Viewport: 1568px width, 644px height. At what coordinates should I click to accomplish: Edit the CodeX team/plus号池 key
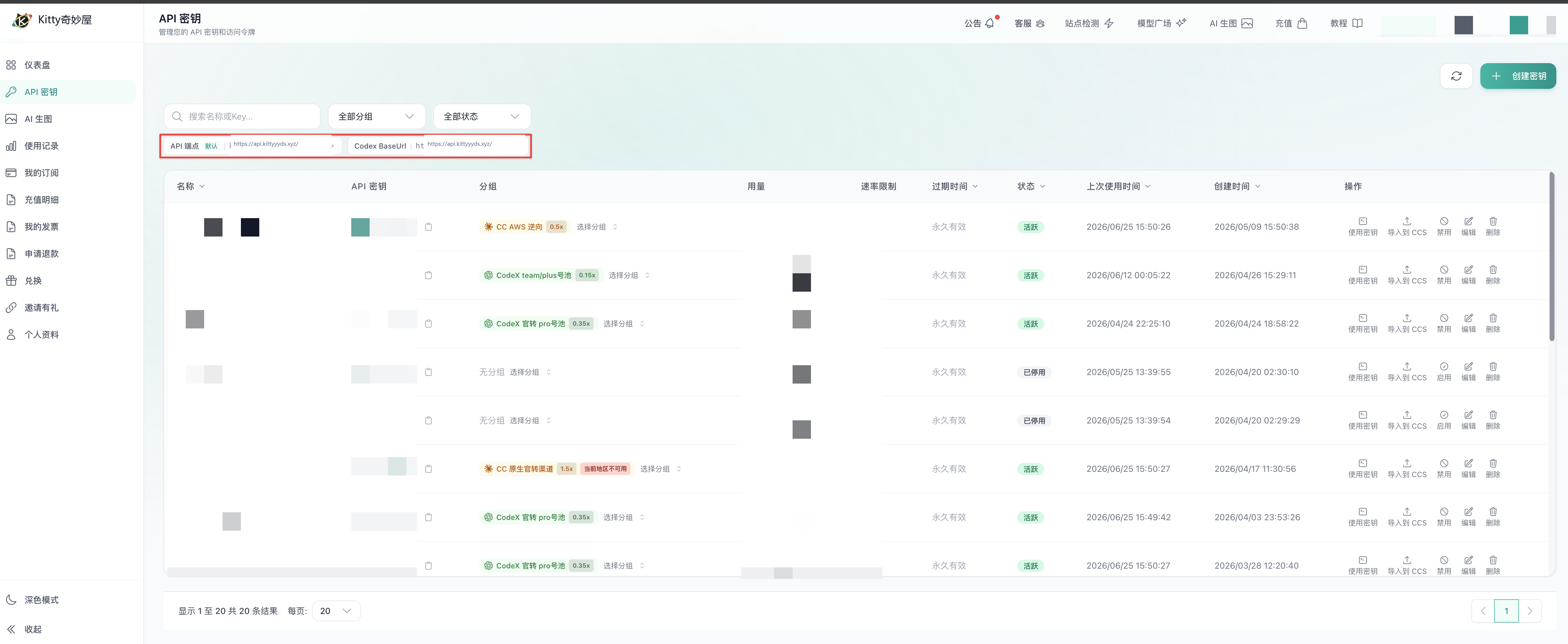click(x=1468, y=275)
